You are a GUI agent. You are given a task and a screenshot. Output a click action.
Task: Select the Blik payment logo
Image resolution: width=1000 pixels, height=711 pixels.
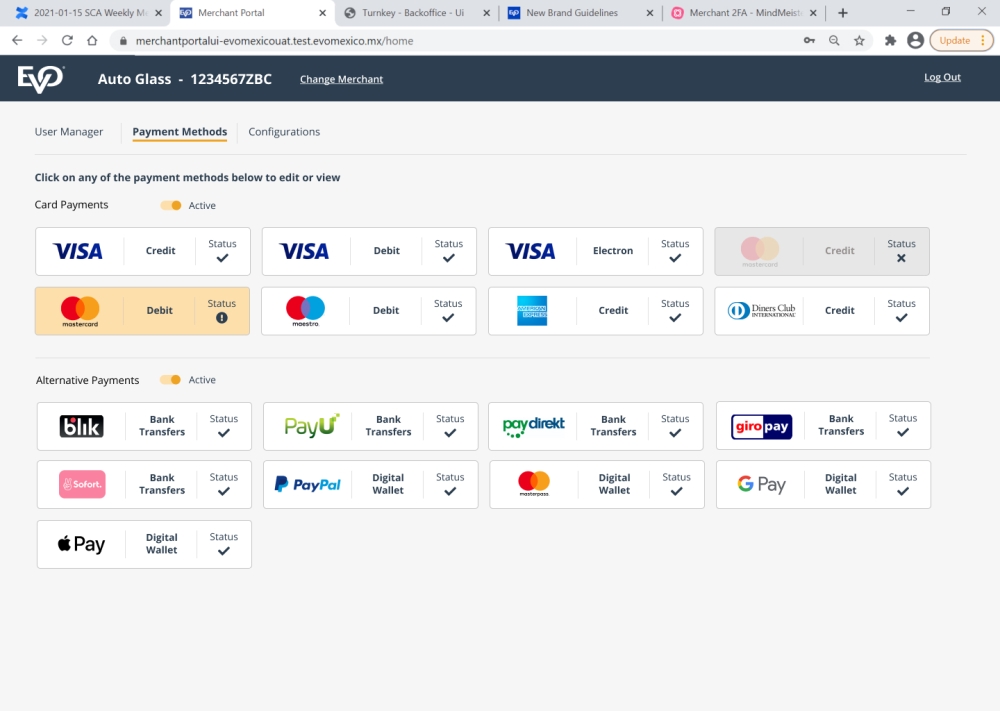point(81,426)
